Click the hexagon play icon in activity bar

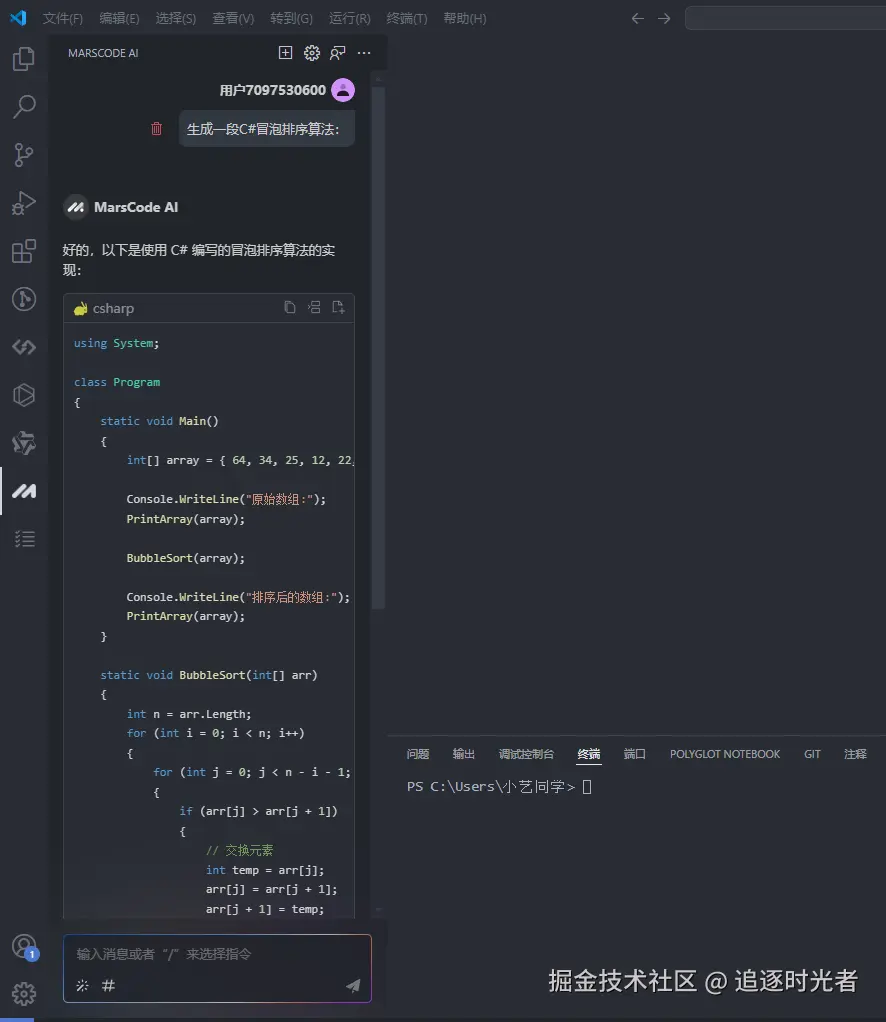coord(24,395)
